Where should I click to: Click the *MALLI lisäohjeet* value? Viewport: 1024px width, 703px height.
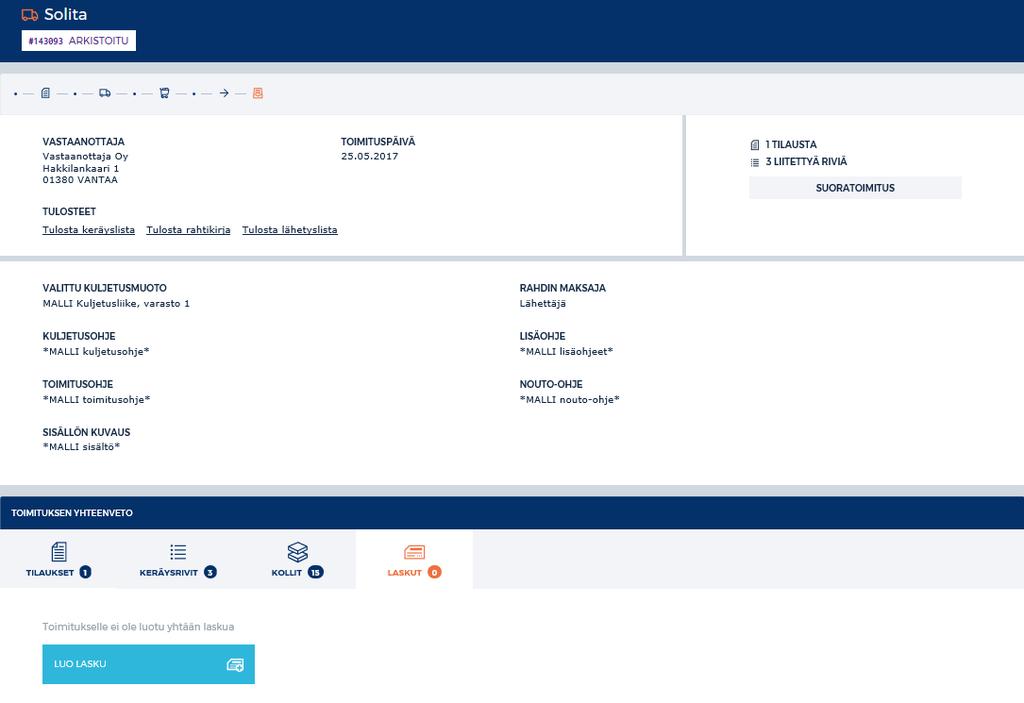pyautogui.click(x=567, y=352)
